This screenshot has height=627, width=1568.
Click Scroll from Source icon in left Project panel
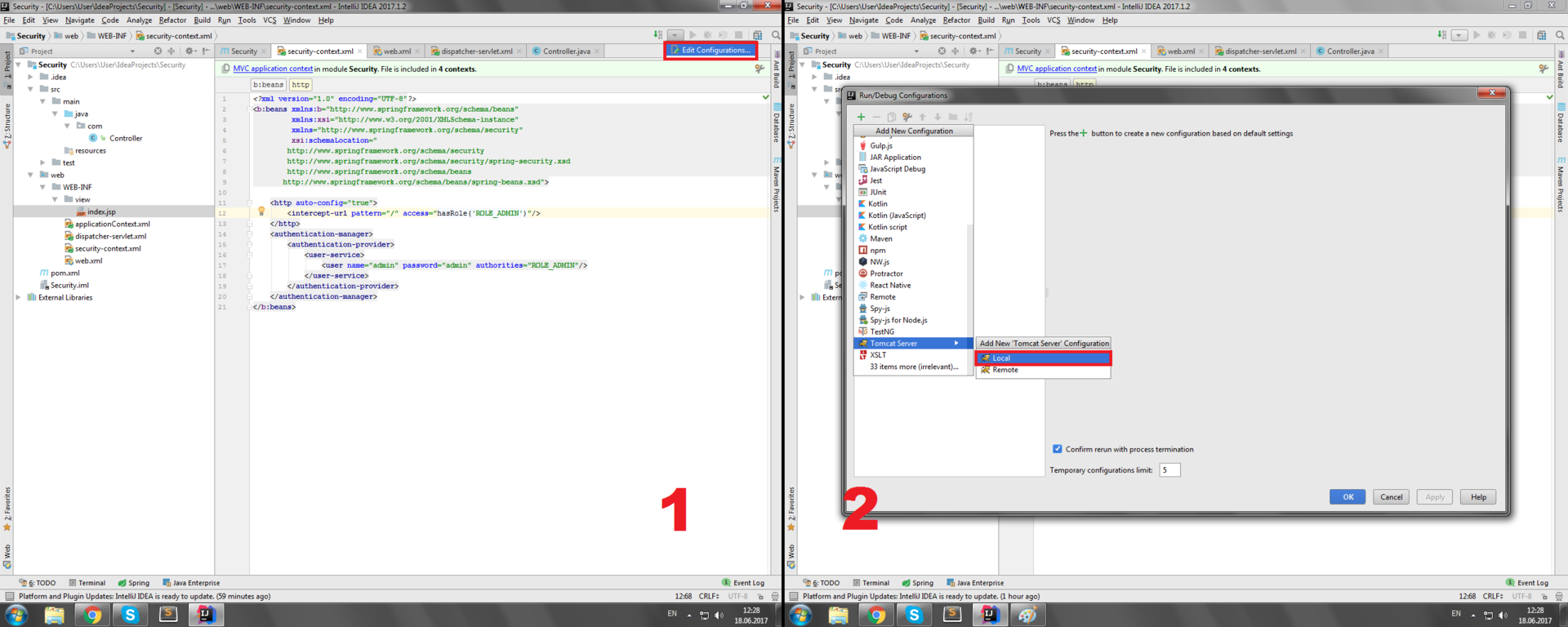pos(158,51)
